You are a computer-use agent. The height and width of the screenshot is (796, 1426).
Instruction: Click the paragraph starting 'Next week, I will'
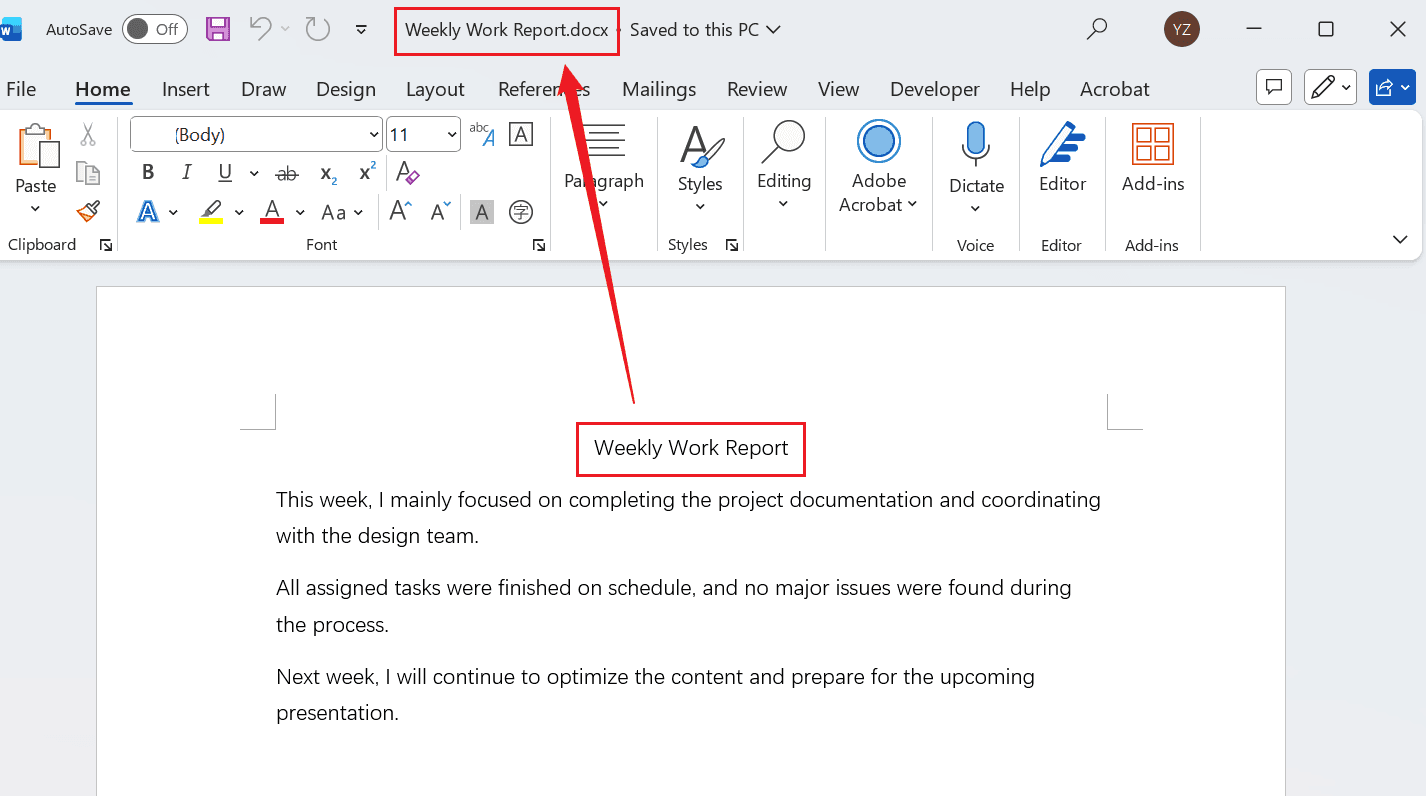pos(655,695)
